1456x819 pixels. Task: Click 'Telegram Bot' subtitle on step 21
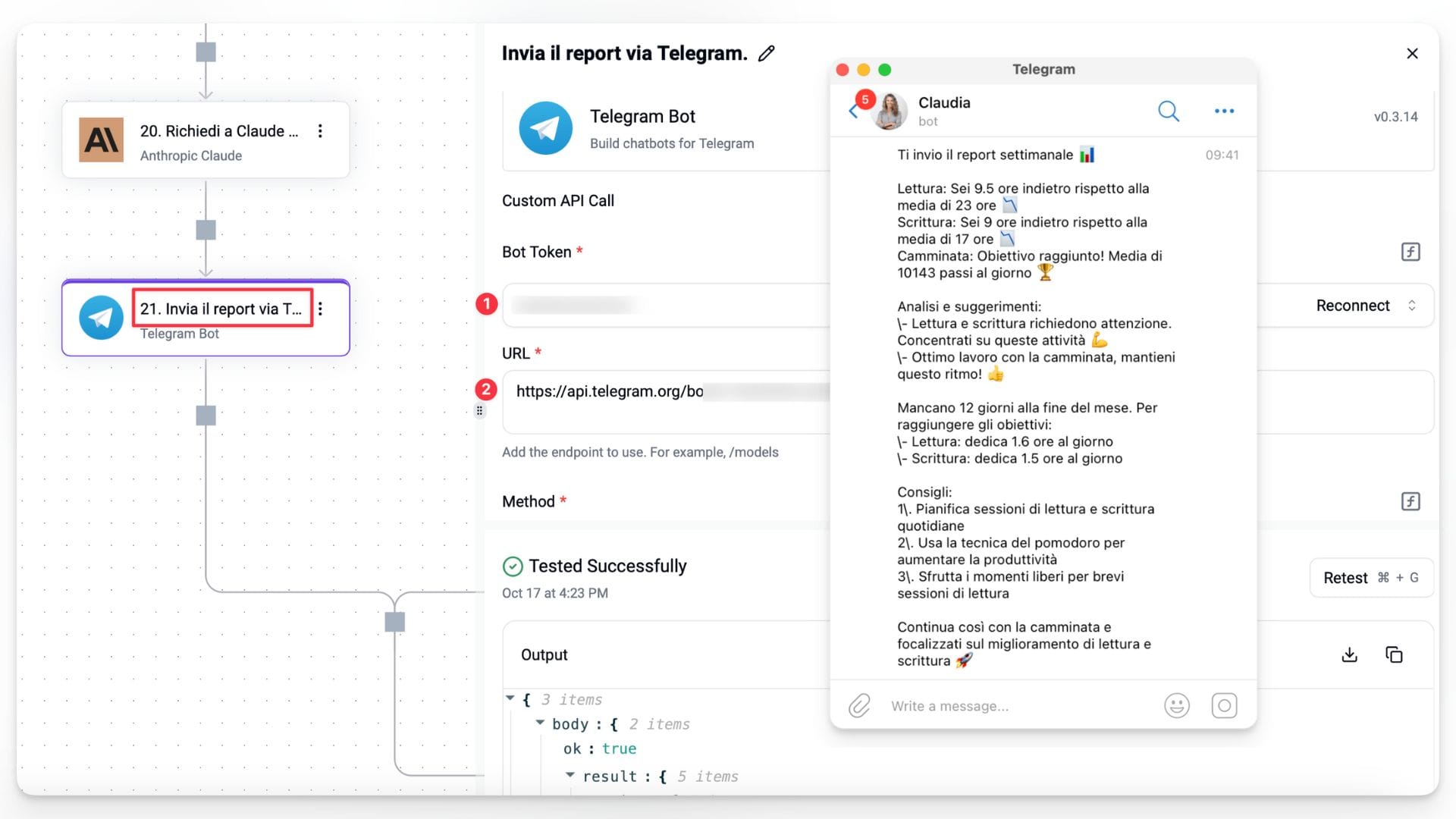click(x=180, y=334)
